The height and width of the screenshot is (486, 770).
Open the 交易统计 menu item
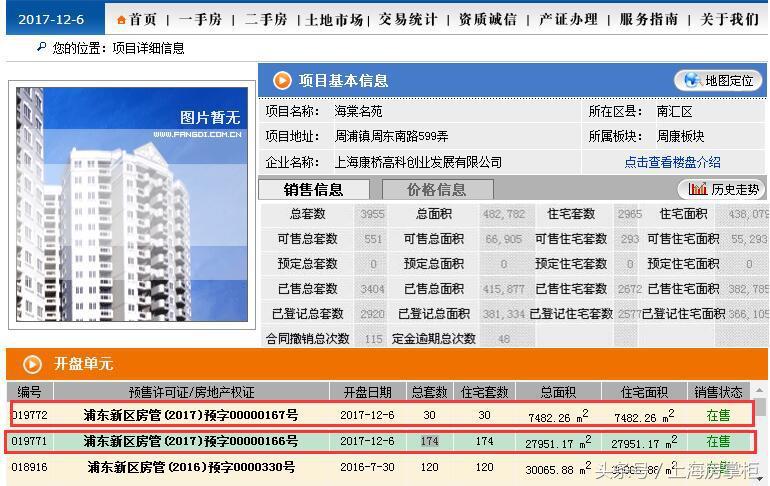[x=408, y=20]
